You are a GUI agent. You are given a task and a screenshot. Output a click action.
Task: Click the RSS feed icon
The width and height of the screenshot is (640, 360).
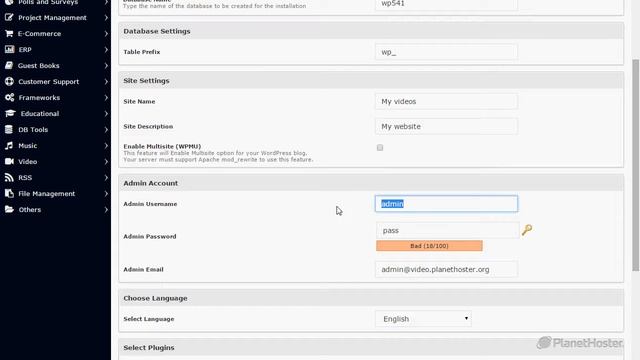point(9,178)
